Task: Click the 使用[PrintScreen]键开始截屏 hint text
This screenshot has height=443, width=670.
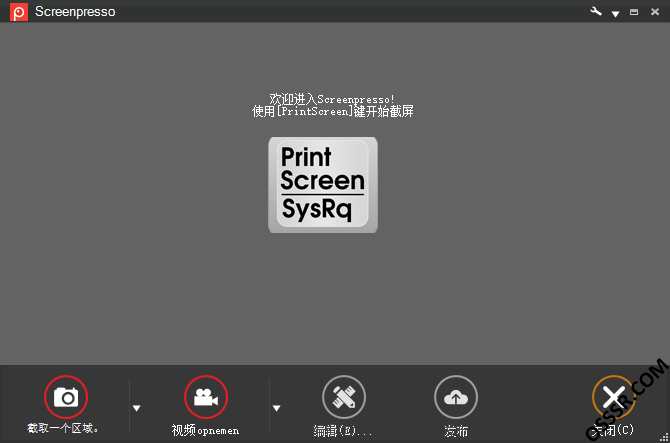Action: click(332, 111)
